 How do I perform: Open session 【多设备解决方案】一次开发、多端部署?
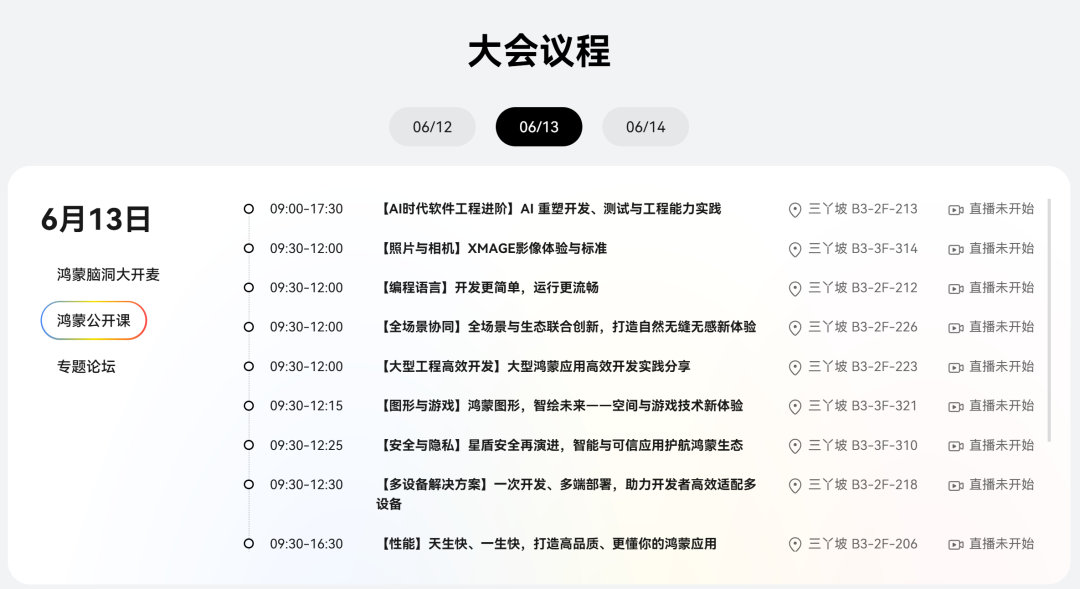click(566, 494)
